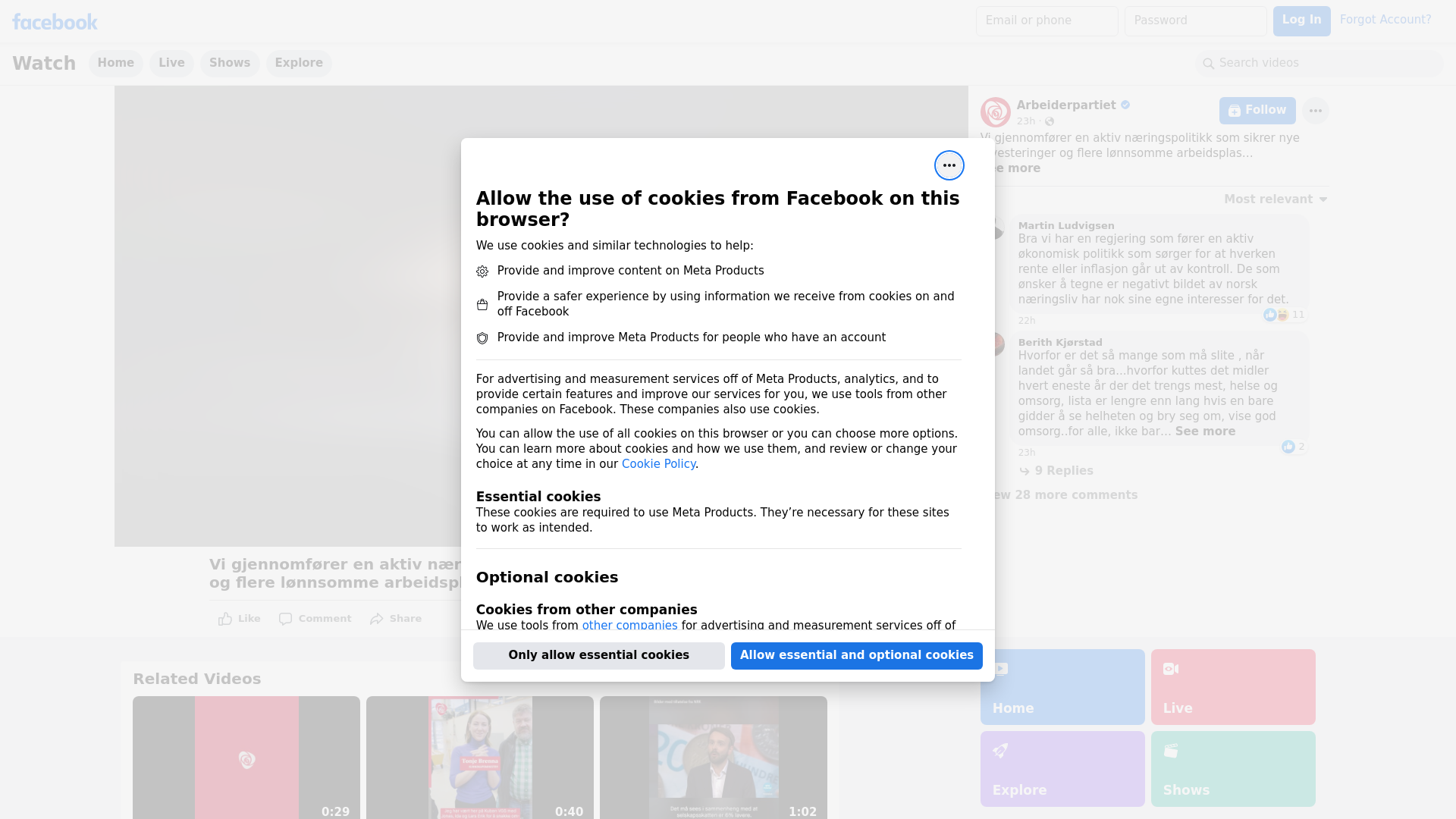Click the Password field

coord(1195,21)
